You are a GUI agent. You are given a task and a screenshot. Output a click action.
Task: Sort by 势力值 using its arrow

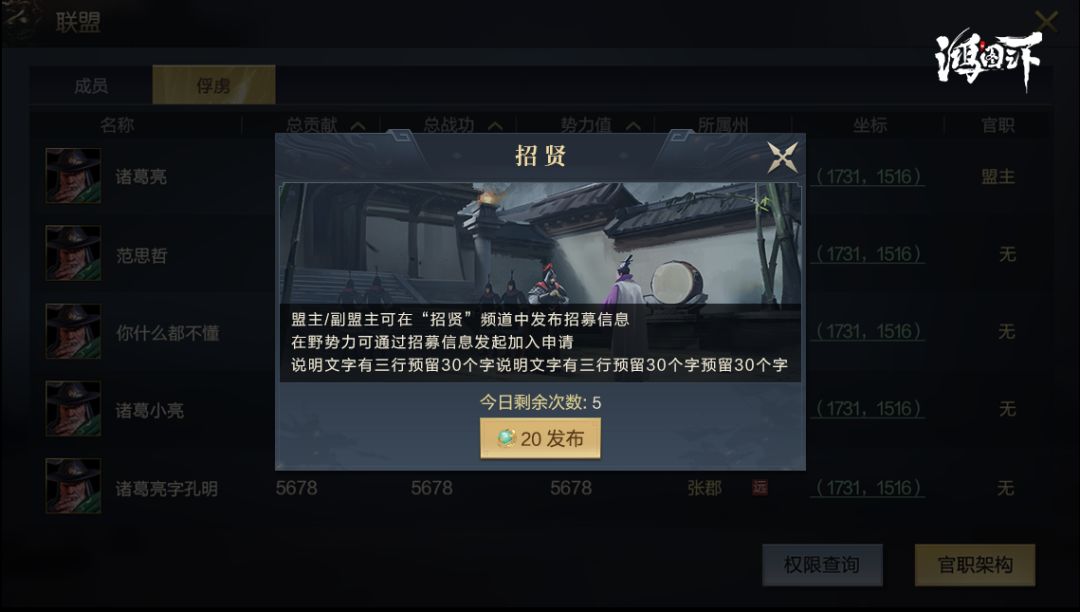coord(633,125)
